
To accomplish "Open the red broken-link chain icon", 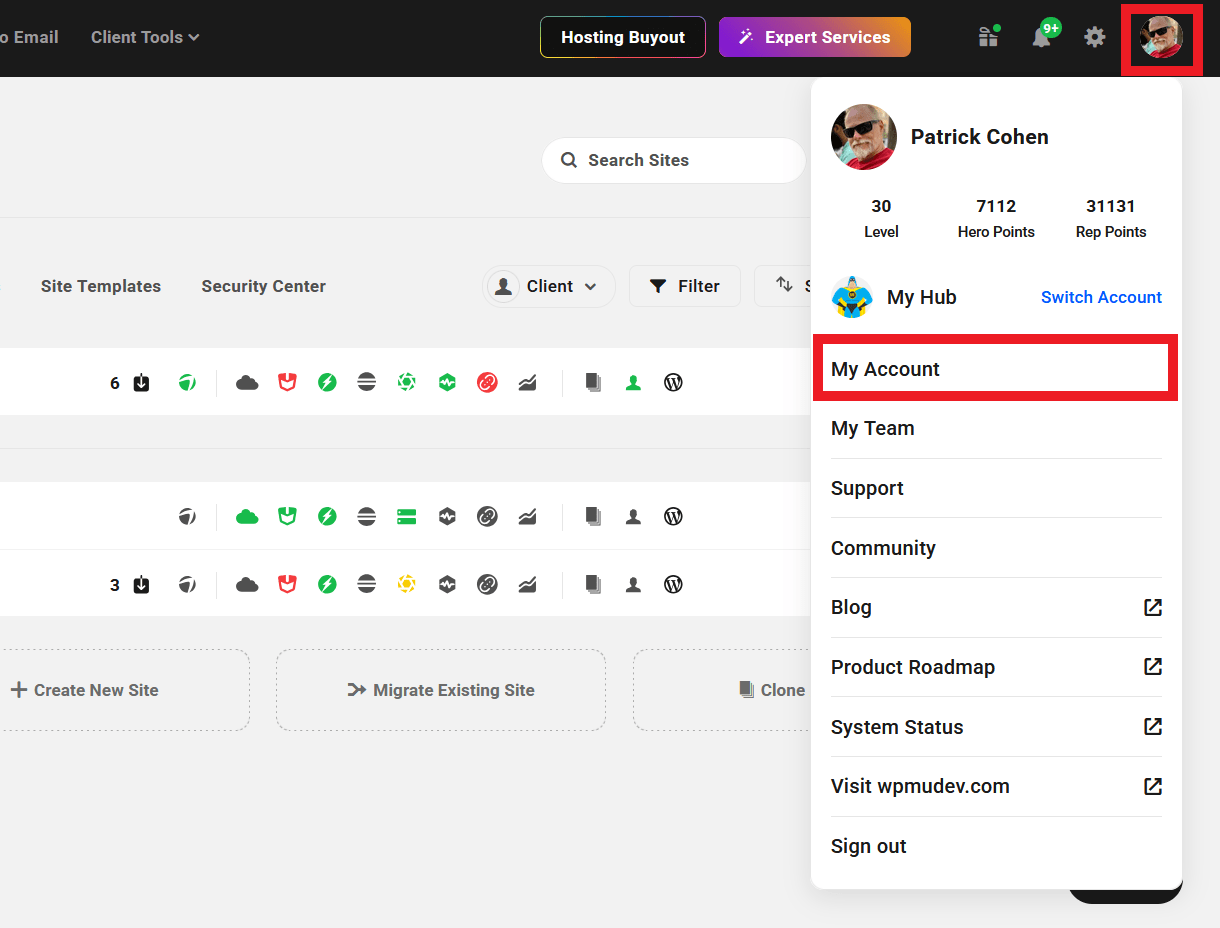I will pos(487,382).
